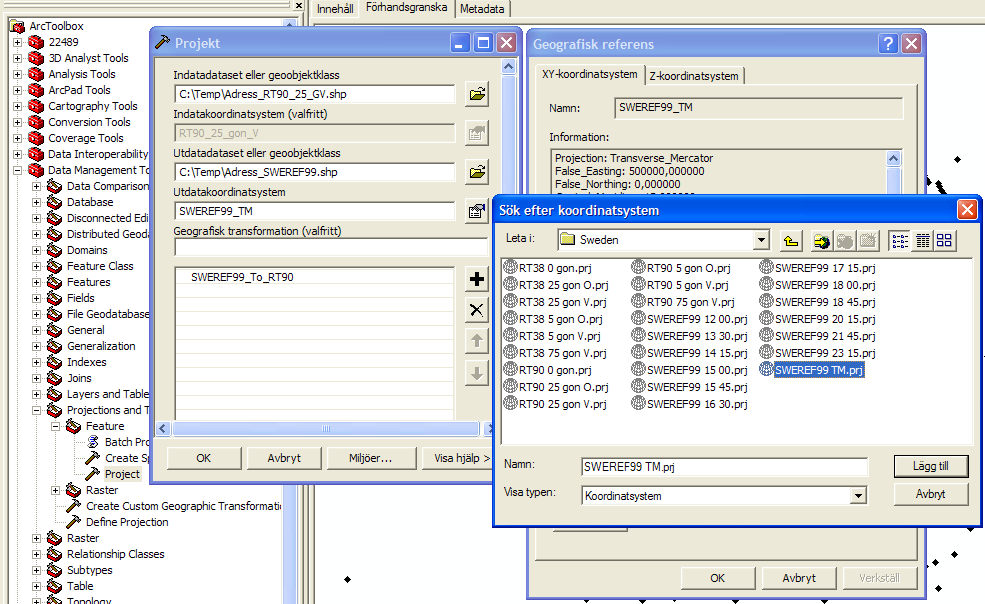Viewport: 985px width, 604px height.
Task: Expand the Cartography Tools toolbox
Action: [x=17, y=106]
